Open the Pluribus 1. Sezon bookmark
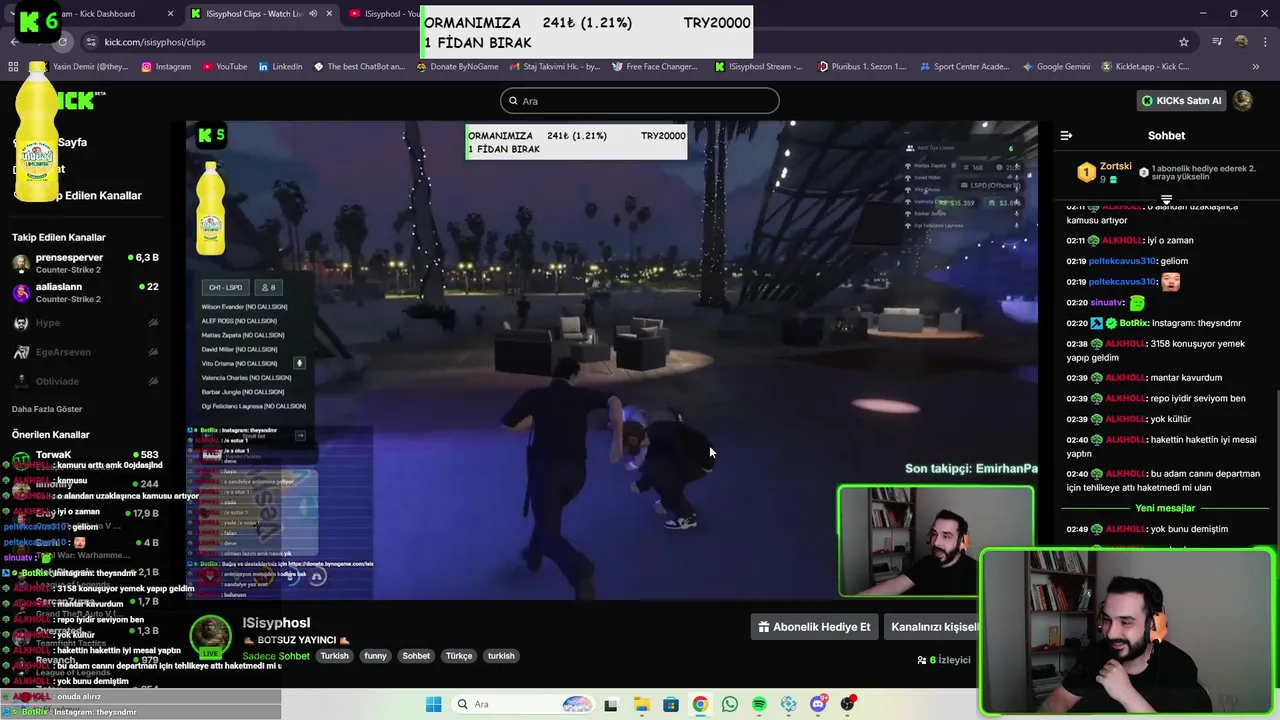1280x720 pixels. tap(862, 67)
